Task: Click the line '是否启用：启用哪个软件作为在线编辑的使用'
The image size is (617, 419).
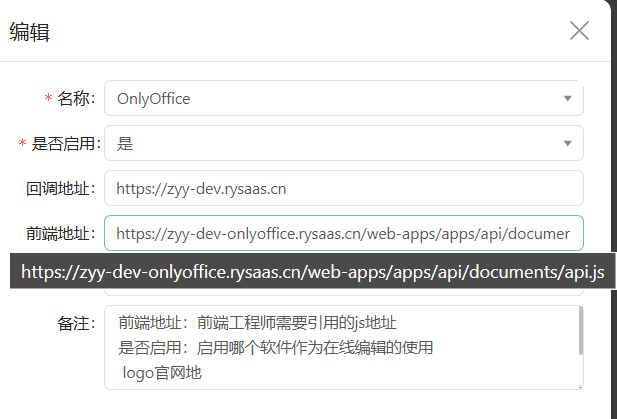Action: 275,348
